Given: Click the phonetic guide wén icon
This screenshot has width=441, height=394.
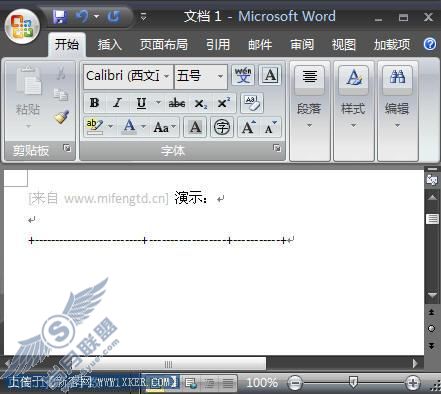Looking at the screenshot, I should pyautogui.click(x=243, y=75).
